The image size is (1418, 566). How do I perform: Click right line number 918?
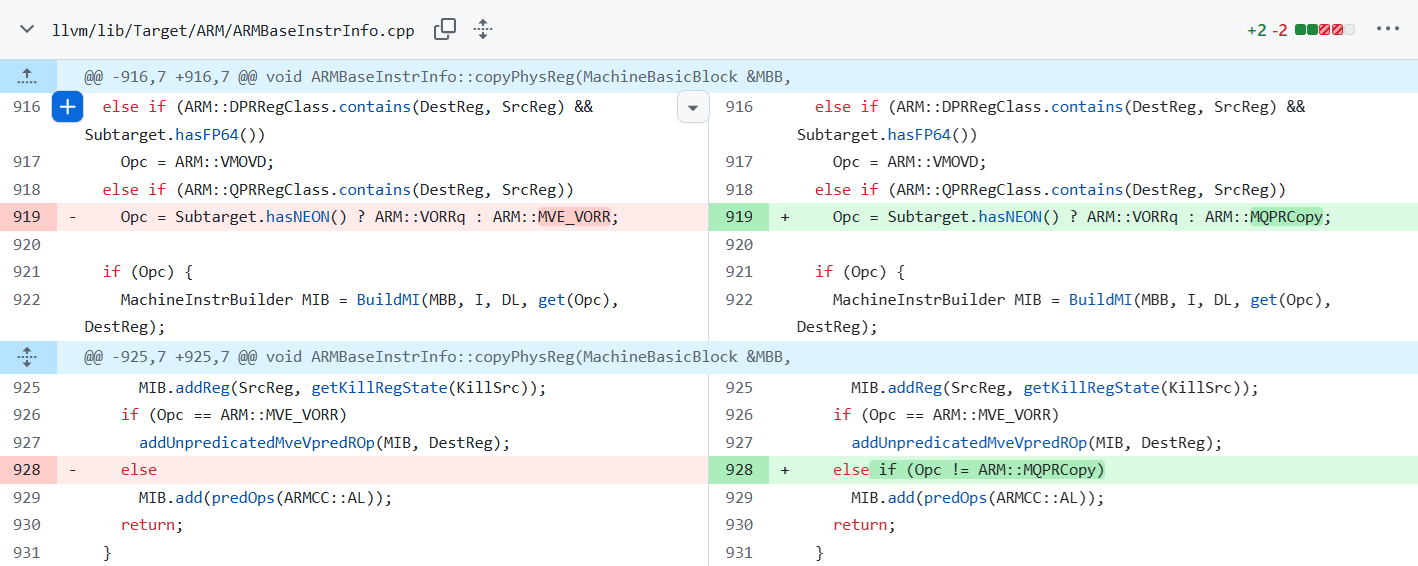tap(739, 189)
